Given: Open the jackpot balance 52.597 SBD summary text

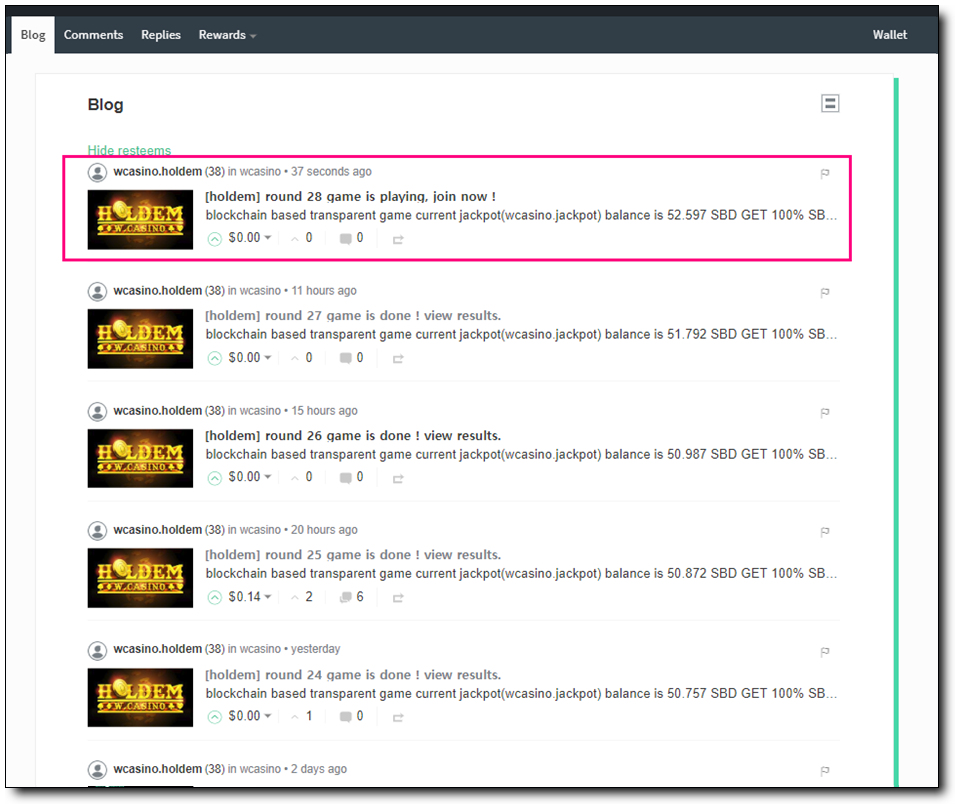Looking at the screenshot, I should pyautogui.click(x=521, y=215).
